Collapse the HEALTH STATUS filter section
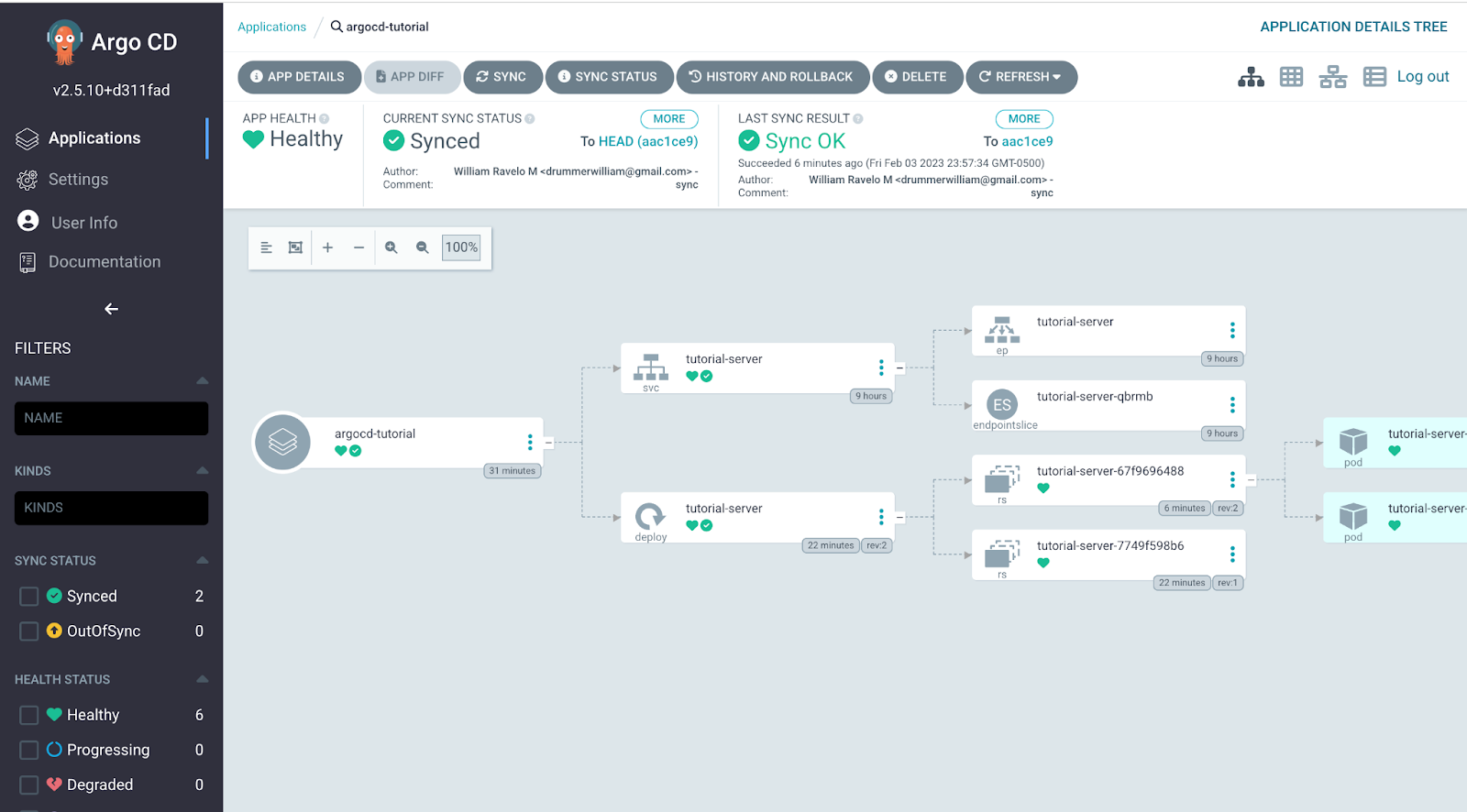Image resolution: width=1467 pixels, height=812 pixels. click(203, 679)
